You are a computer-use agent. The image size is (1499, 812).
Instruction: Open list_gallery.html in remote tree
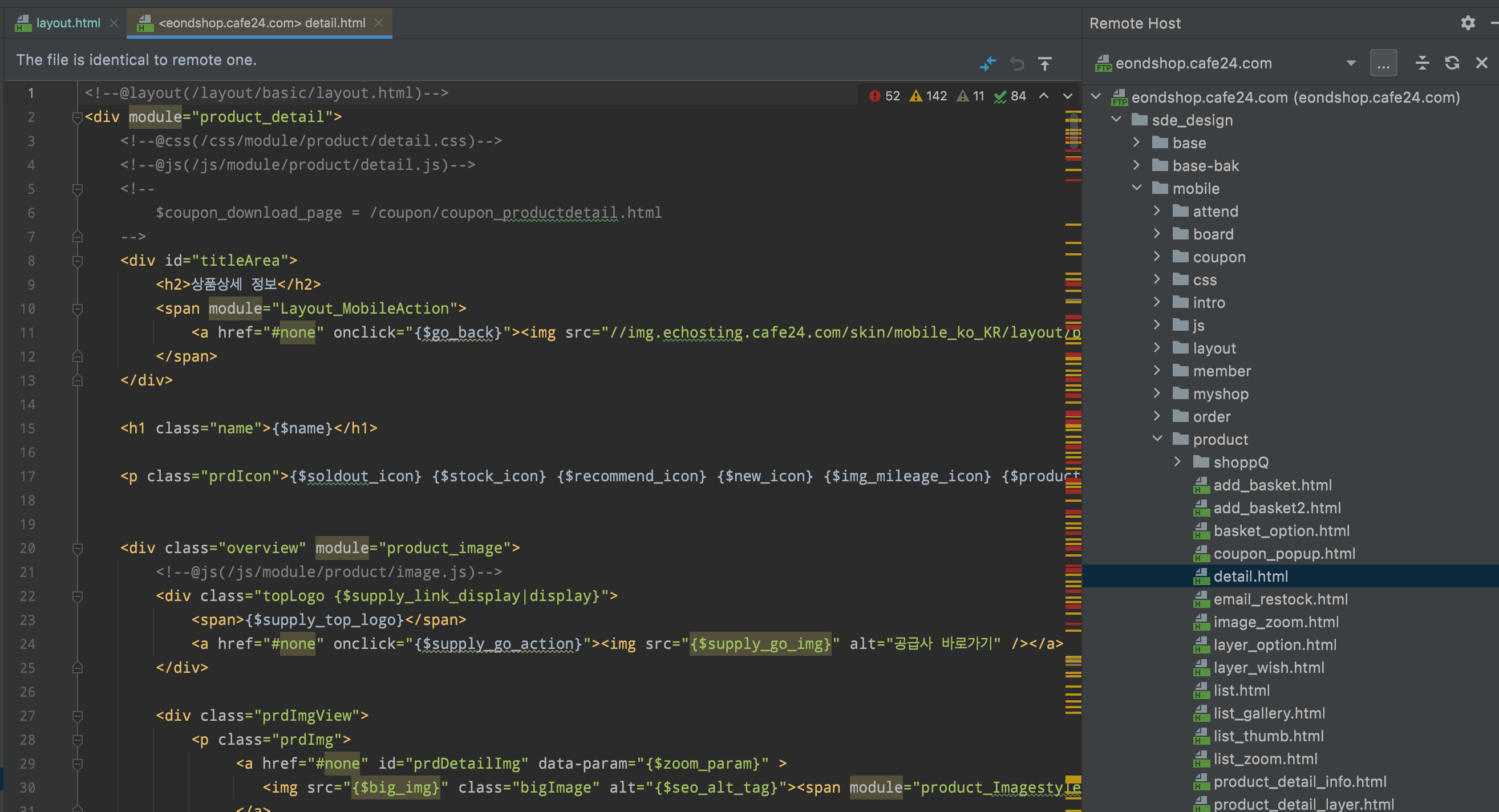click(x=1269, y=713)
